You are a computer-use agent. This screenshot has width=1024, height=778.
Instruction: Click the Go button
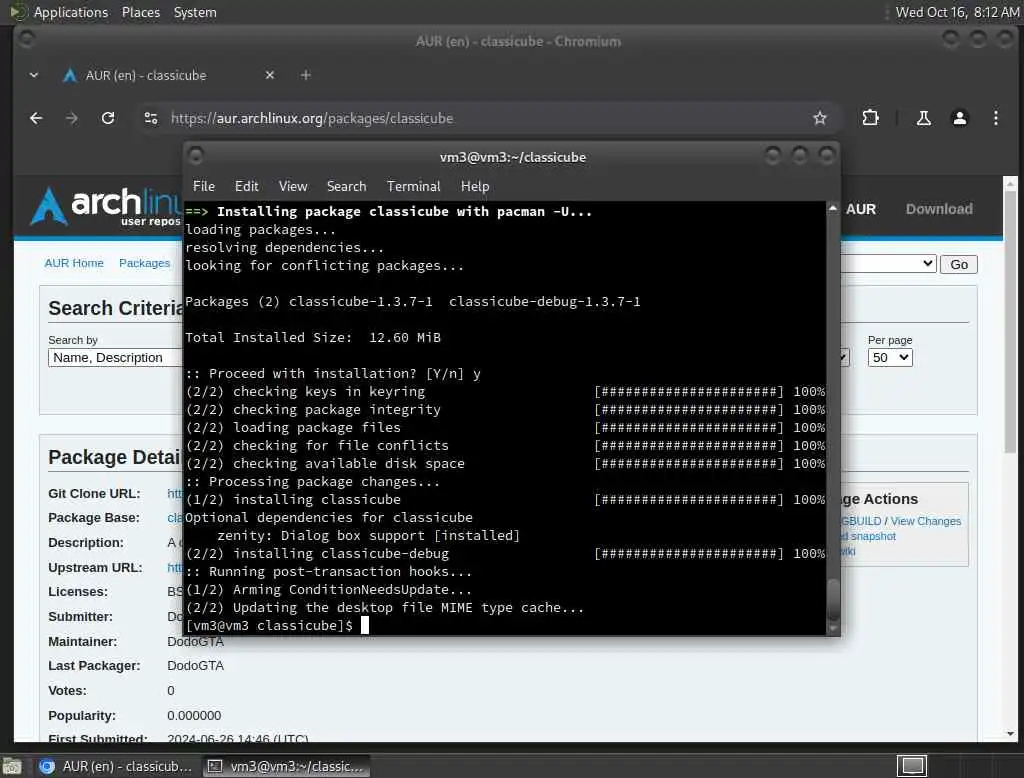pos(959,265)
